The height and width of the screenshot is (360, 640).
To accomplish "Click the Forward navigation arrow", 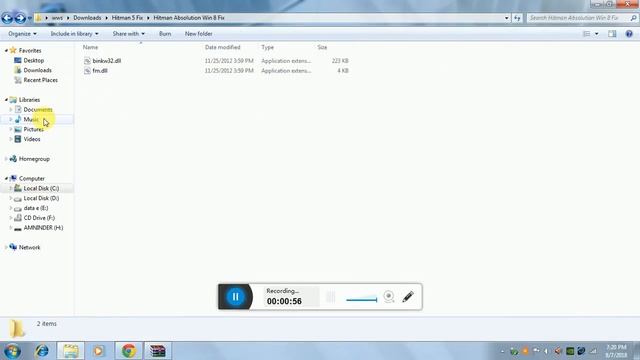I will (20, 18).
